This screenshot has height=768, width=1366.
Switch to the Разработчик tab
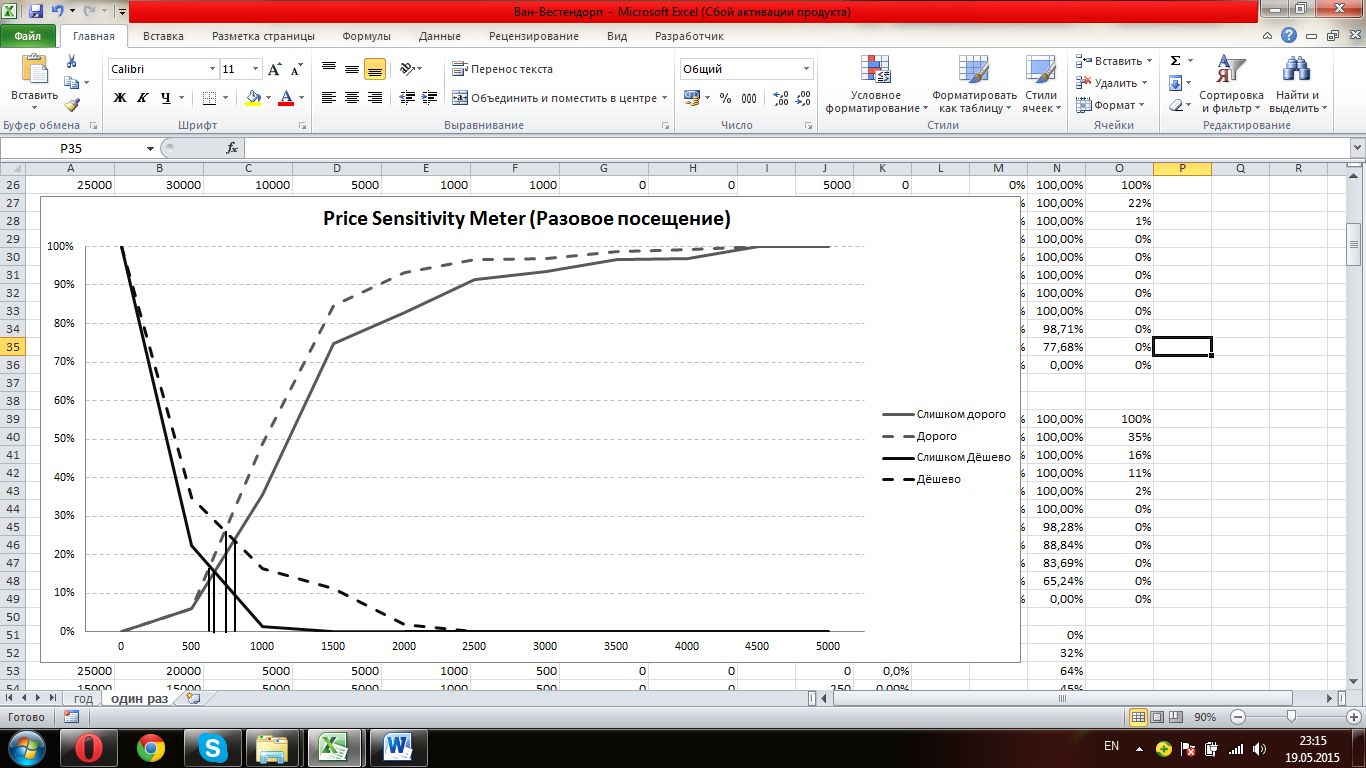click(689, 36)
